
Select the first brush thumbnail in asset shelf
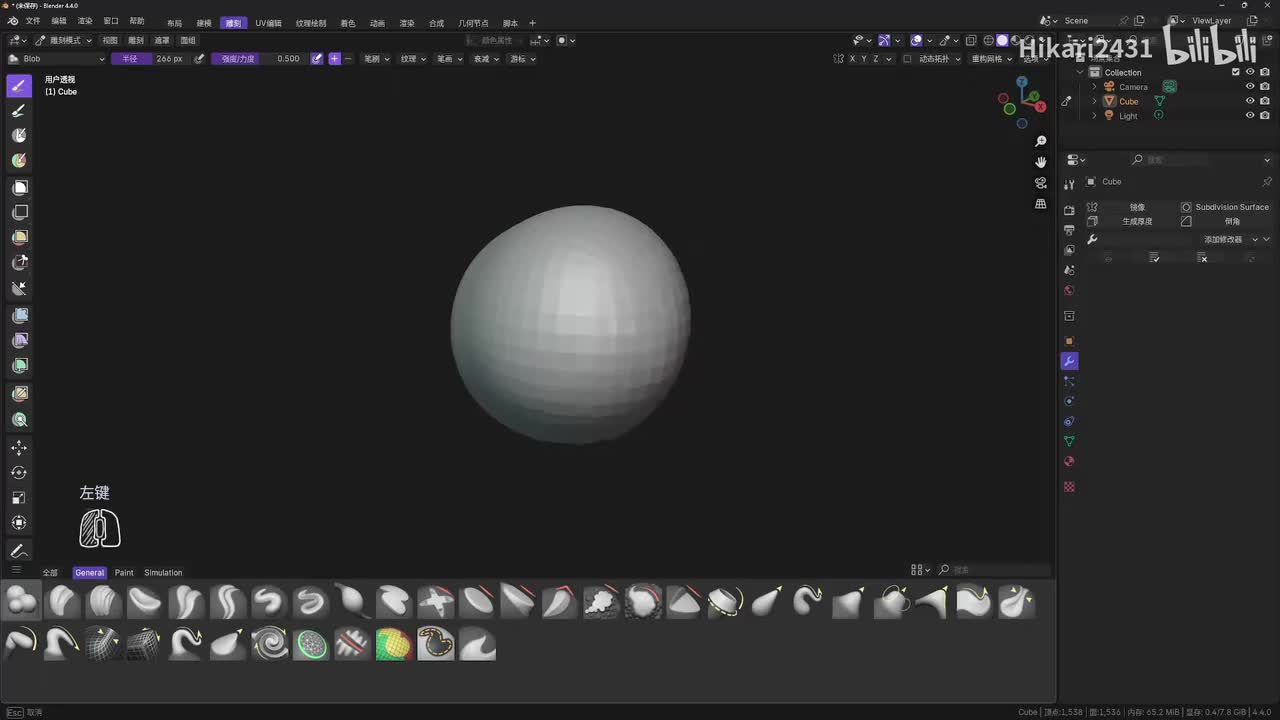(x=21, y=602)
